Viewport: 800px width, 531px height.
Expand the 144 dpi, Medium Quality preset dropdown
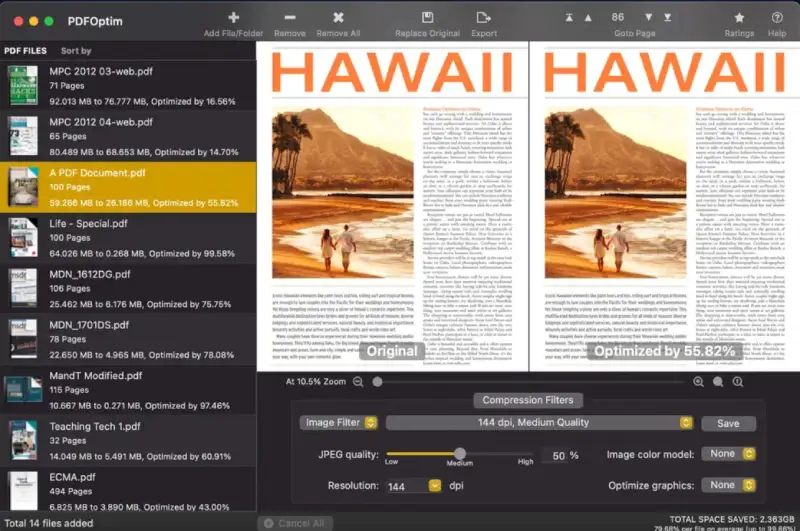pos(539,423)
